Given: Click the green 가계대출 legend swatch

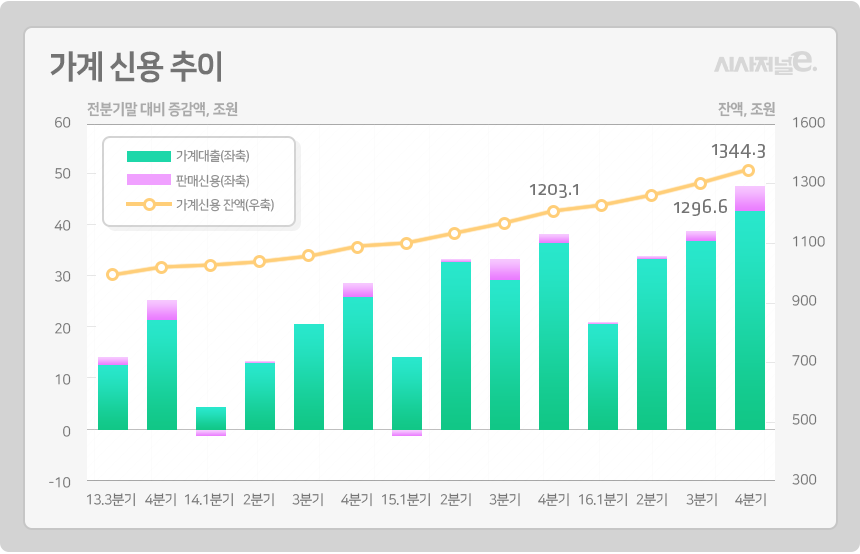Looking at the screenshot, I should point(149,156).
